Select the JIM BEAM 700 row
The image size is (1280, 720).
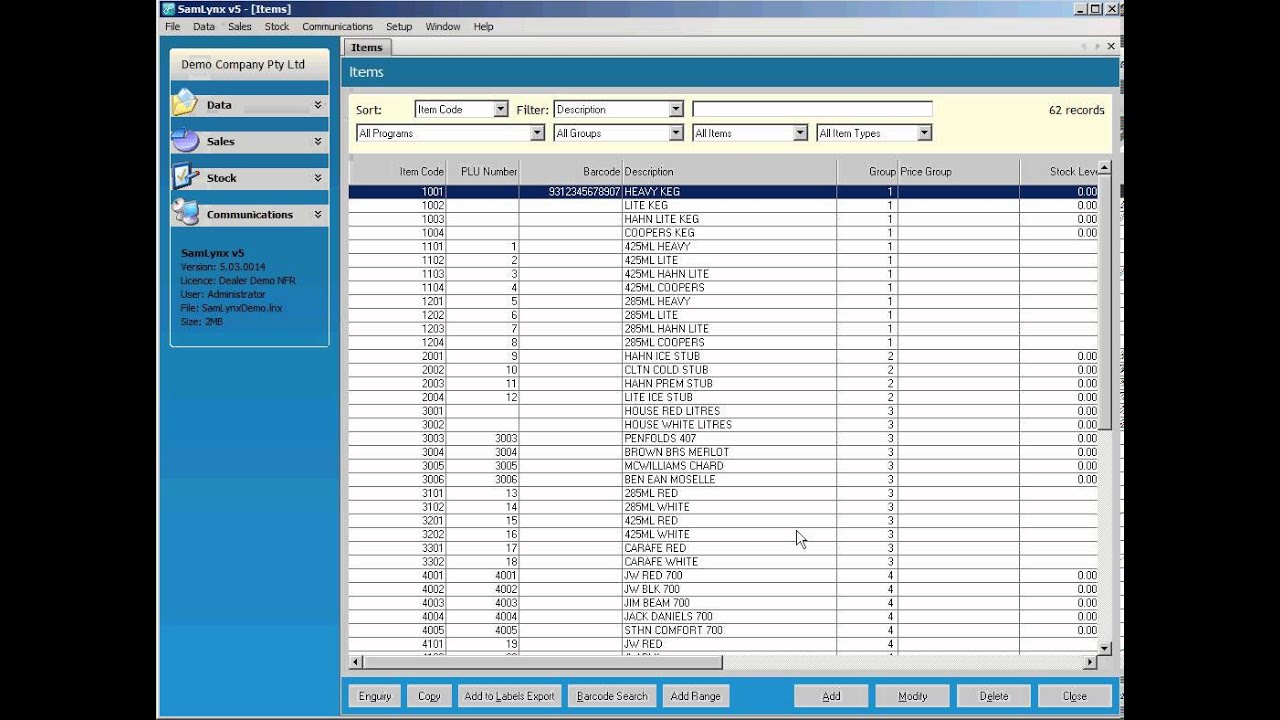click(723, 603)
